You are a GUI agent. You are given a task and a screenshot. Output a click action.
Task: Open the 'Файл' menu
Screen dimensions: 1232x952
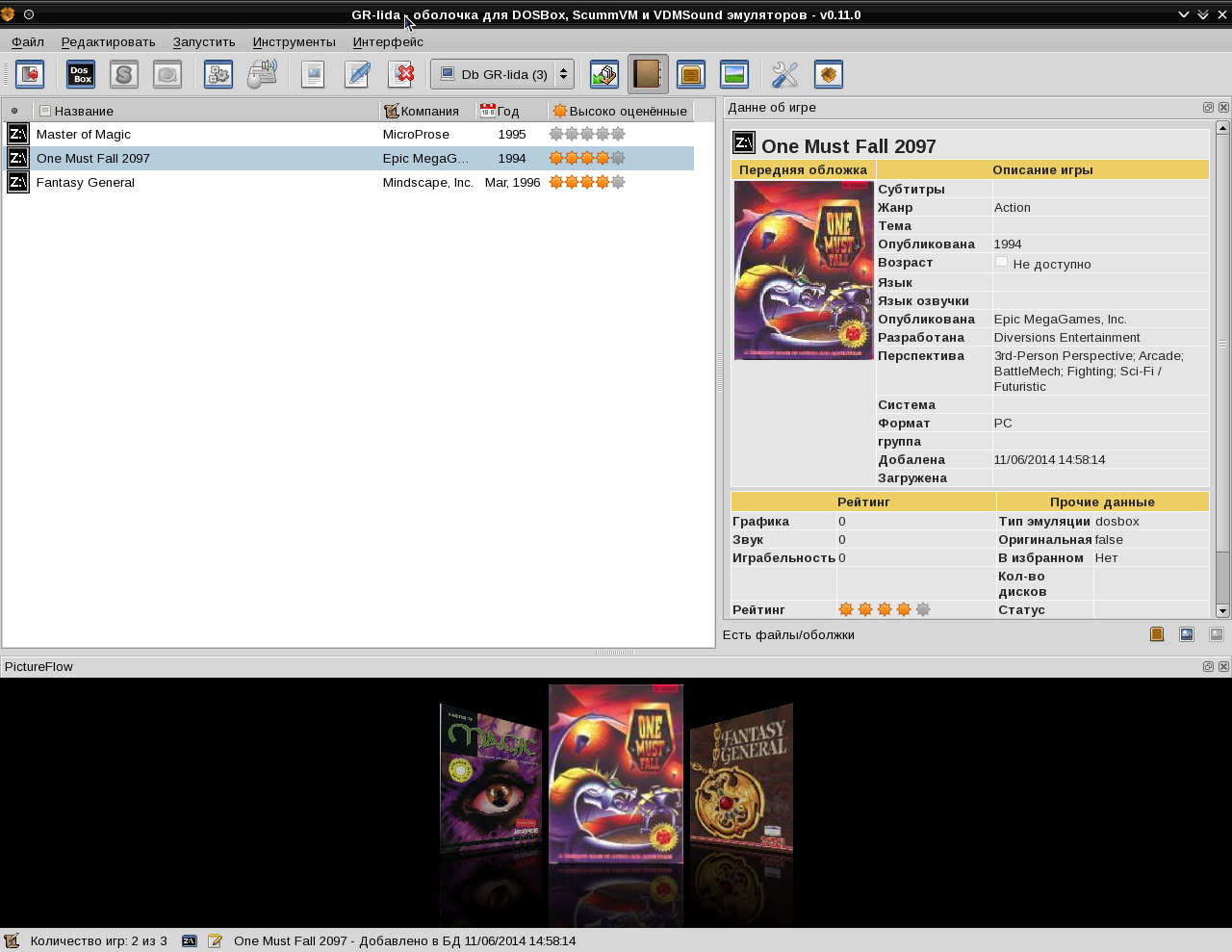tap(28, 41)
